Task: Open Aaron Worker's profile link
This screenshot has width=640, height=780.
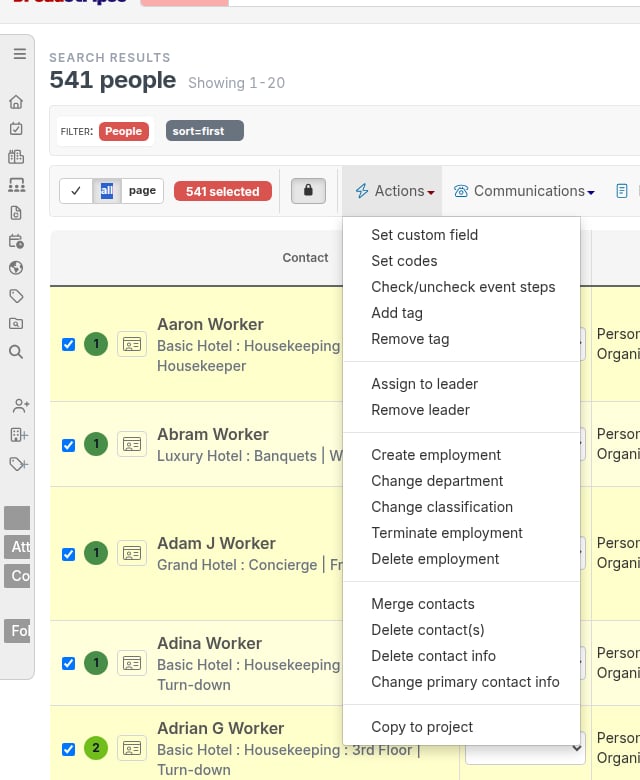Action: (210, 324)
